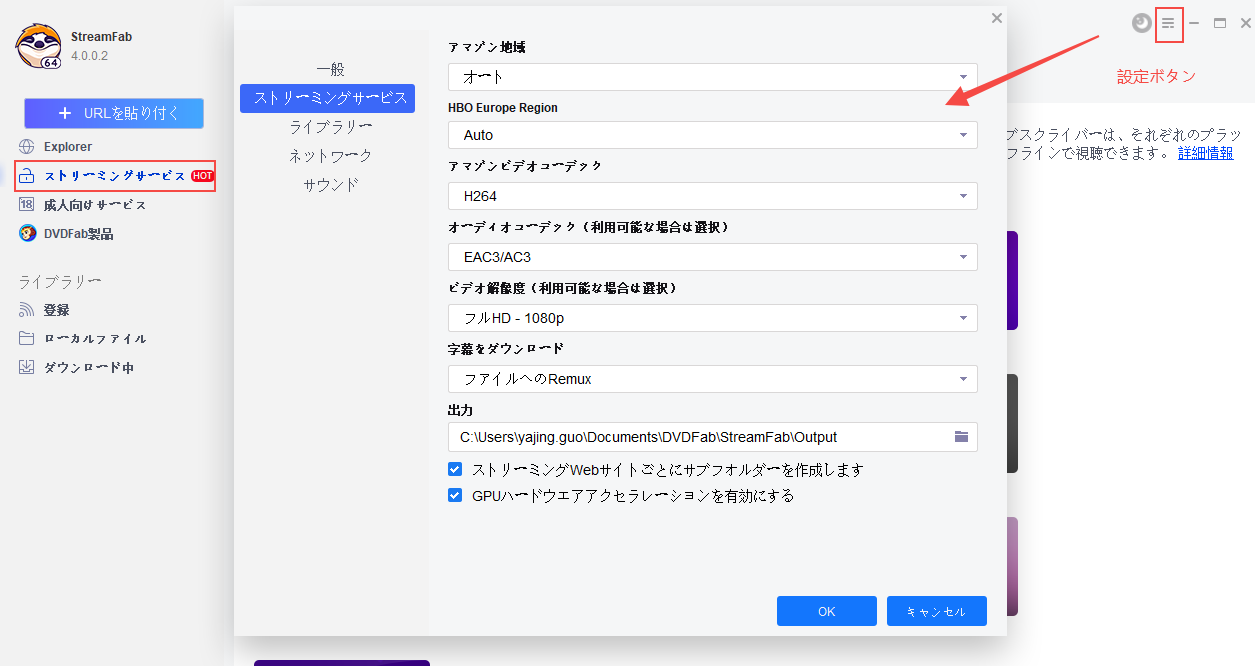The image size is (1255, 666).
Task: Select the サウンド settings tab
Action: 330,185
